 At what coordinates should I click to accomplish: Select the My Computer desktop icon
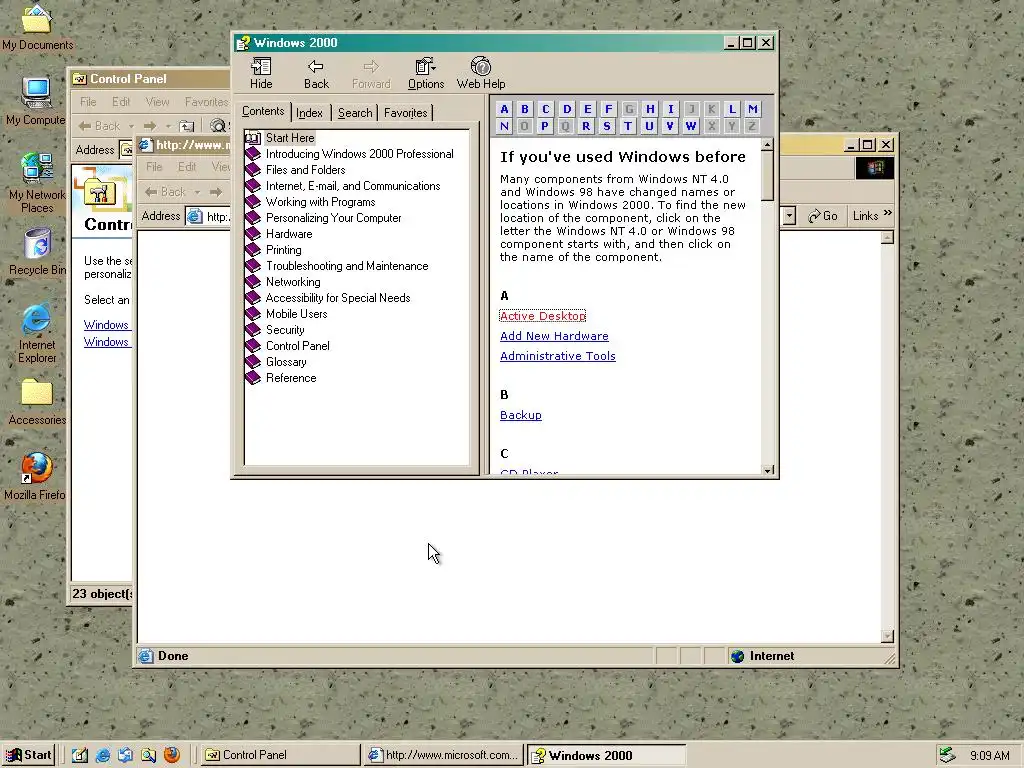coord(36,101)
